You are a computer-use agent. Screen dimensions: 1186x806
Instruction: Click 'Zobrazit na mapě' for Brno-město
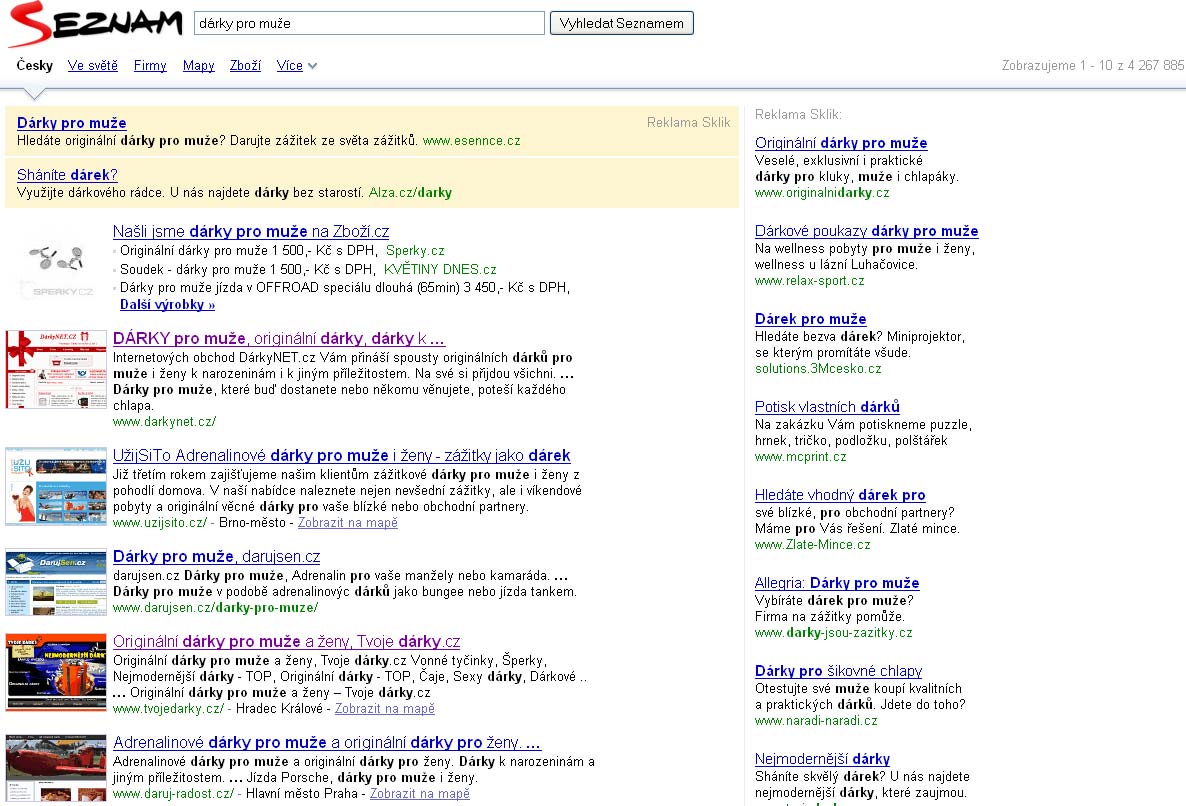pos(347,522)
